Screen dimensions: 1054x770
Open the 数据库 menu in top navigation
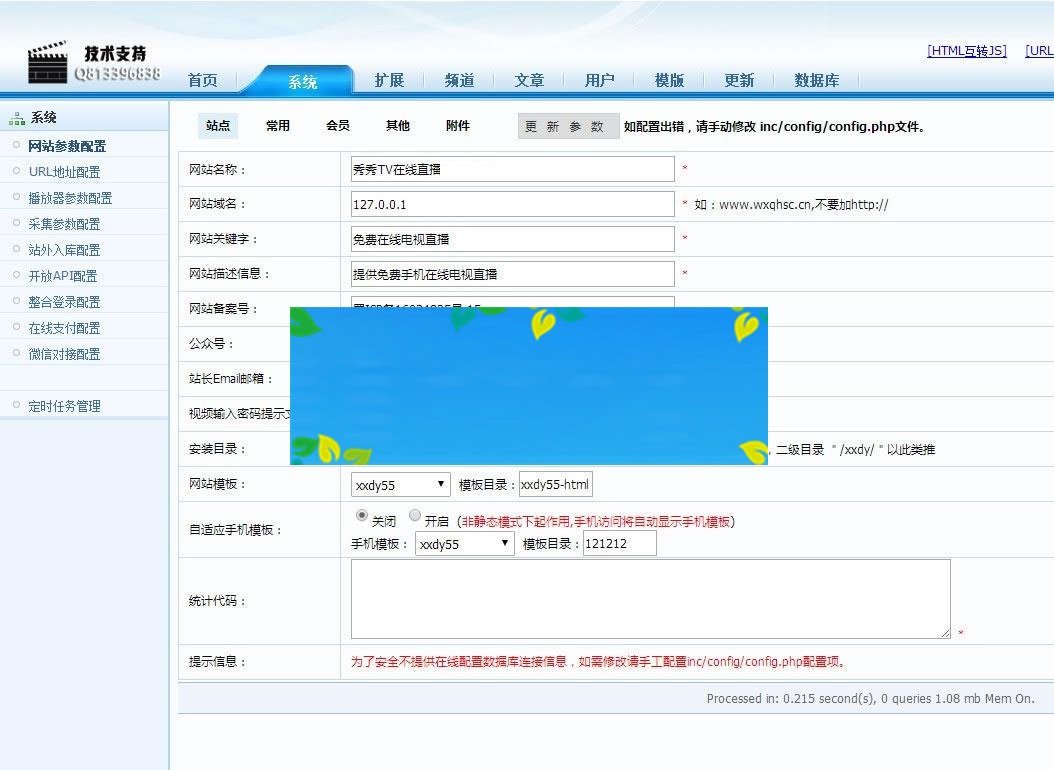[815, 81]
